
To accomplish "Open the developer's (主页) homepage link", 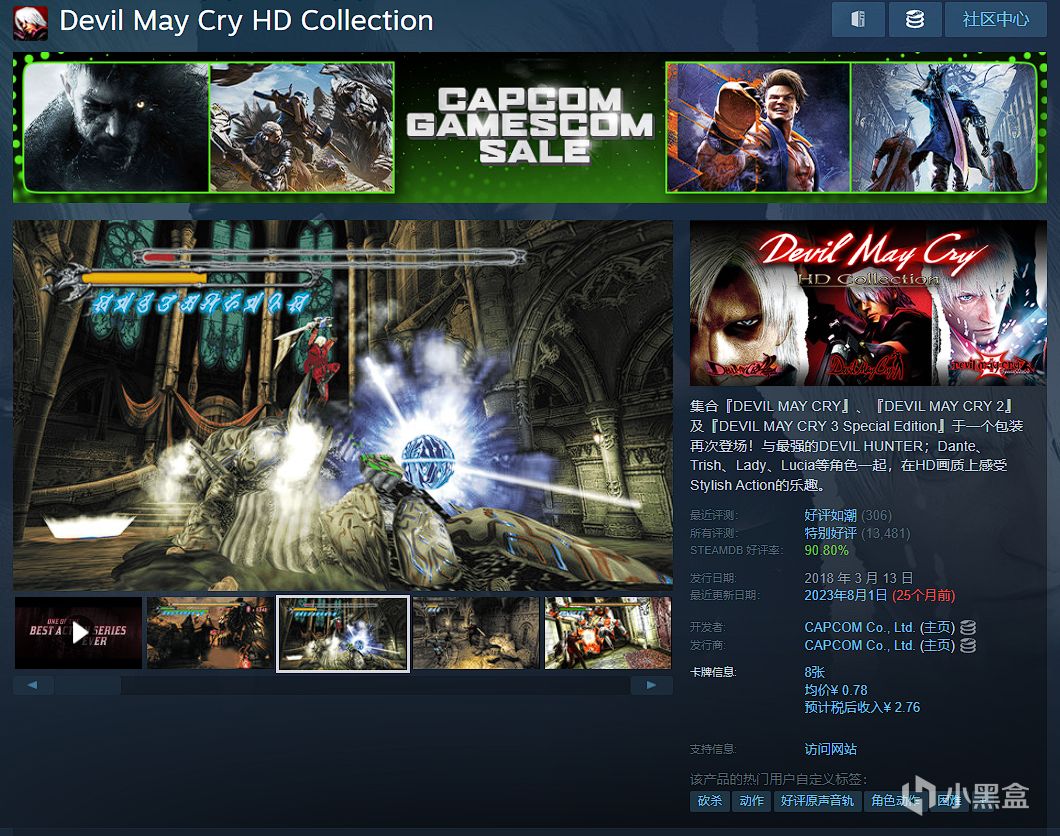I will pyautogui.click(x=937, y=627).
